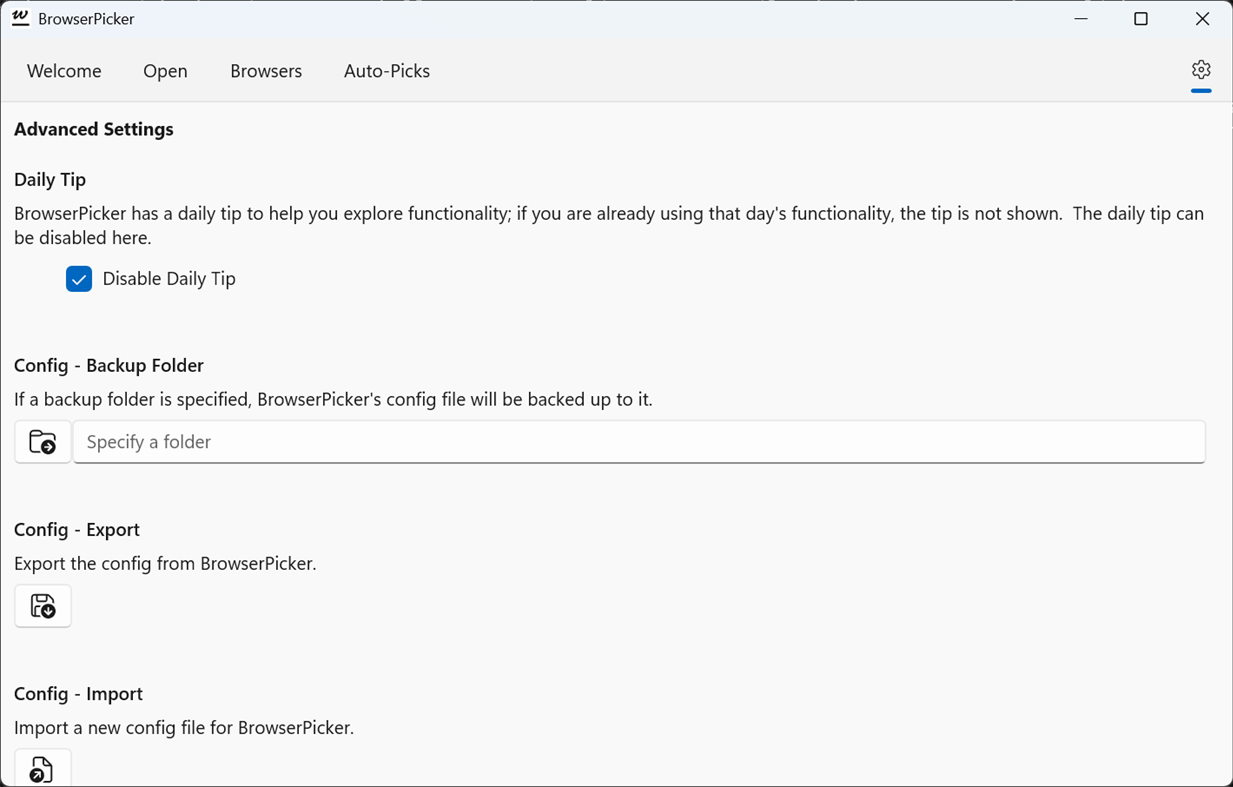Select the Auto-Picks tab
The image size is (1233, 787).
click(x=386, y=70)
